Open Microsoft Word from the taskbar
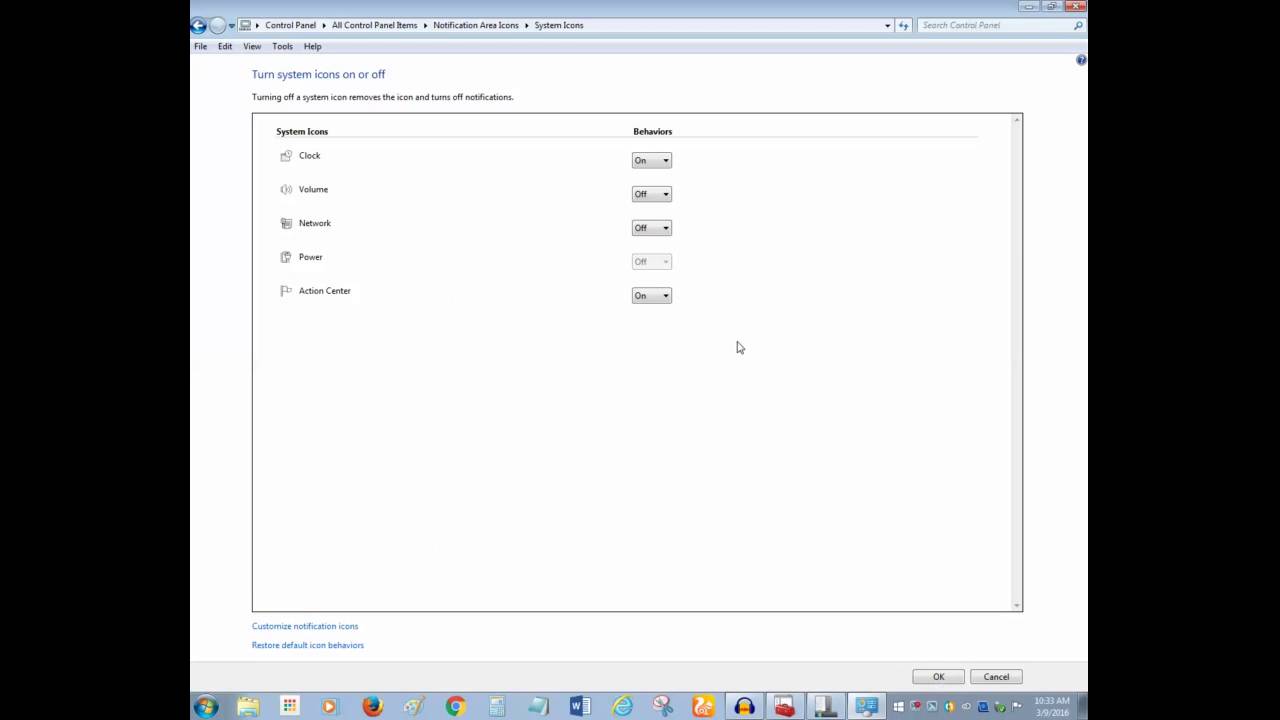This screenshot has height=720, width=1280. tap(579, 707)
